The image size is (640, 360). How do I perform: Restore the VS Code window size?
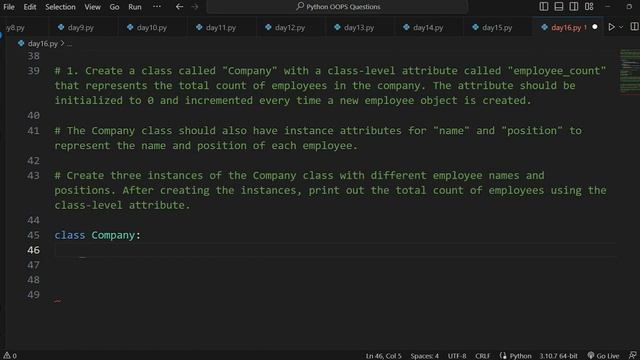click(x=629, y=7)
